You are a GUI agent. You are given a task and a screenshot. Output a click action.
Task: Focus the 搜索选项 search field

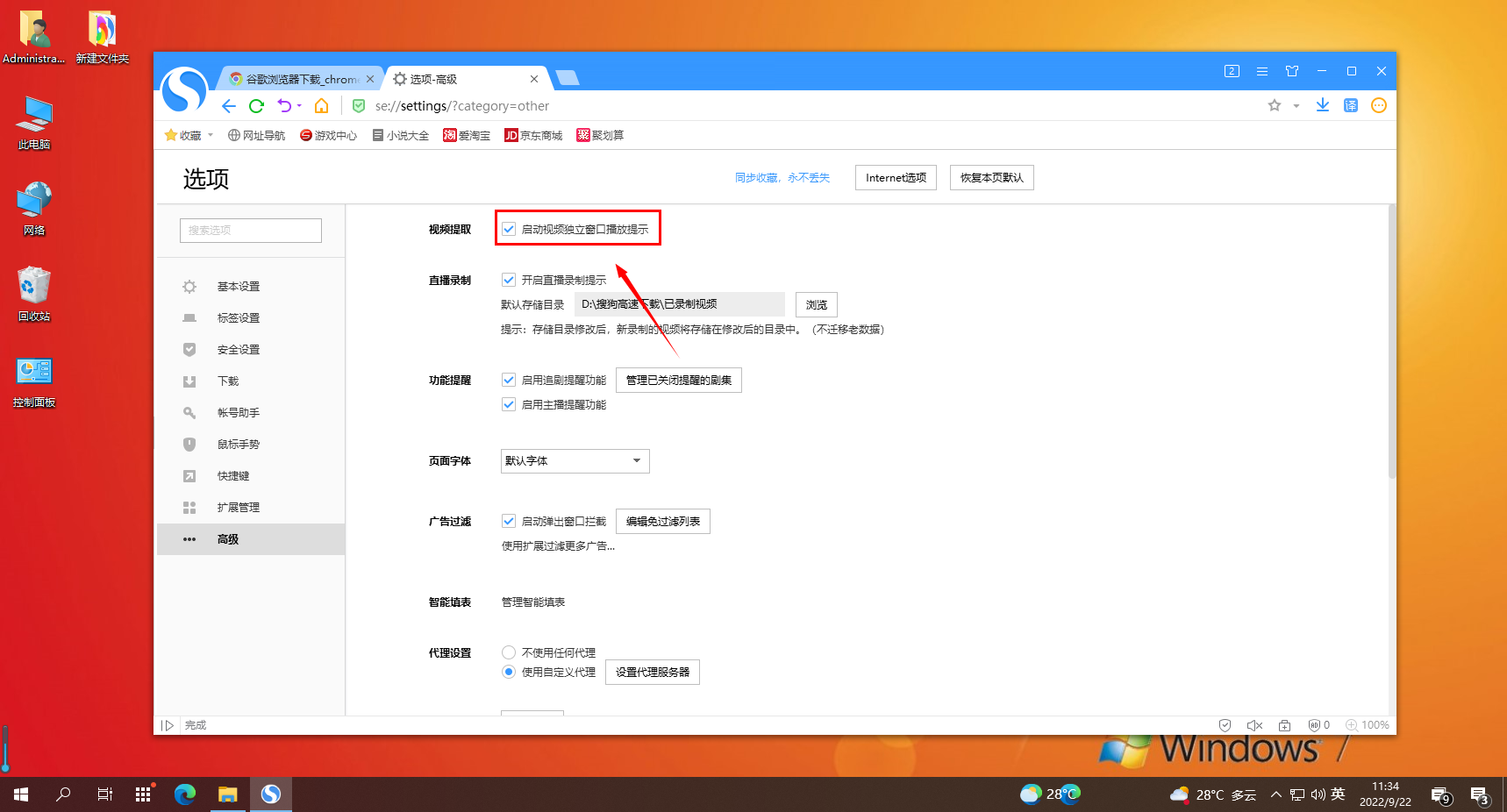pos(251,230)
